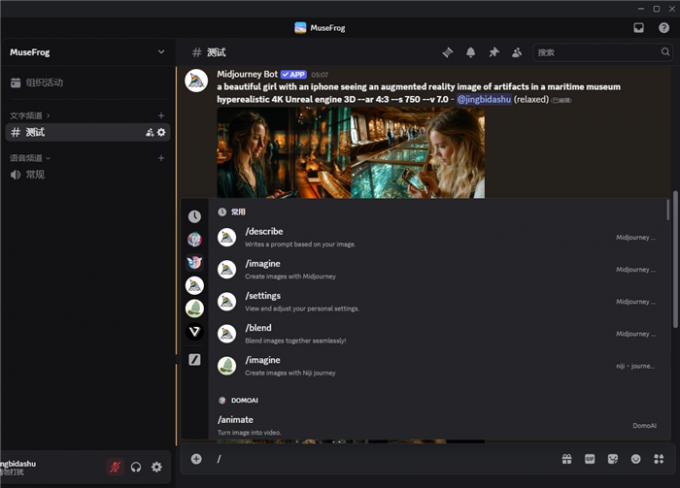Collapse the 语音频道 category
This screenshot has height=488, width=680.
[29, 158]
